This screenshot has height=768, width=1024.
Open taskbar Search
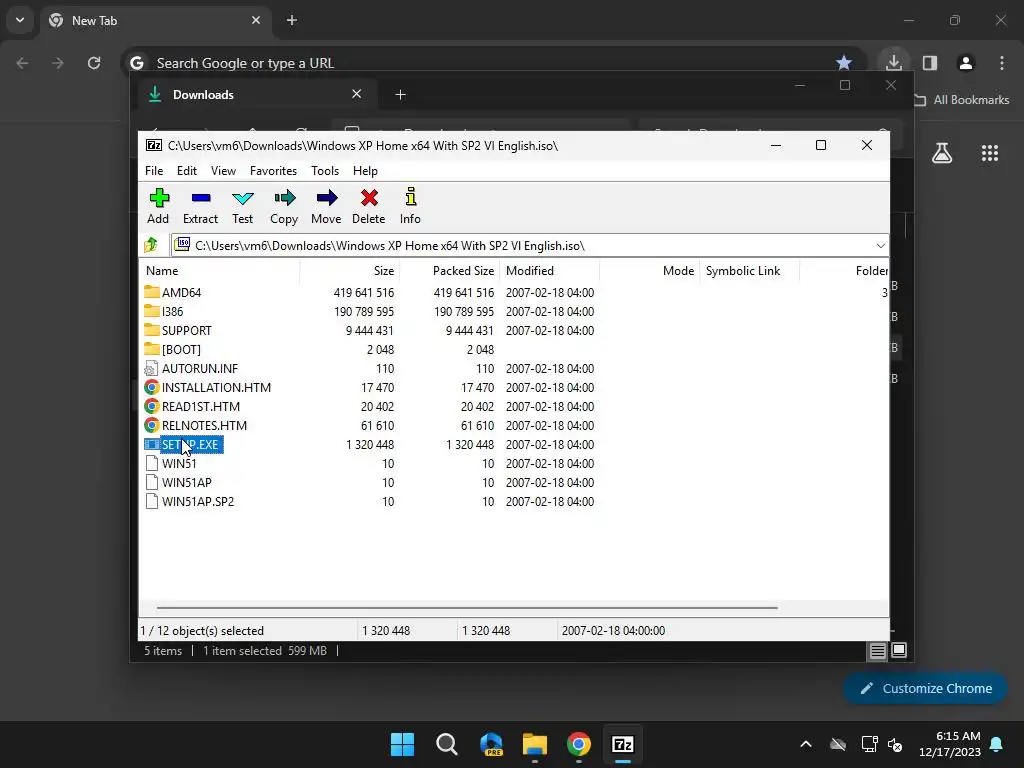click(447, 744)
